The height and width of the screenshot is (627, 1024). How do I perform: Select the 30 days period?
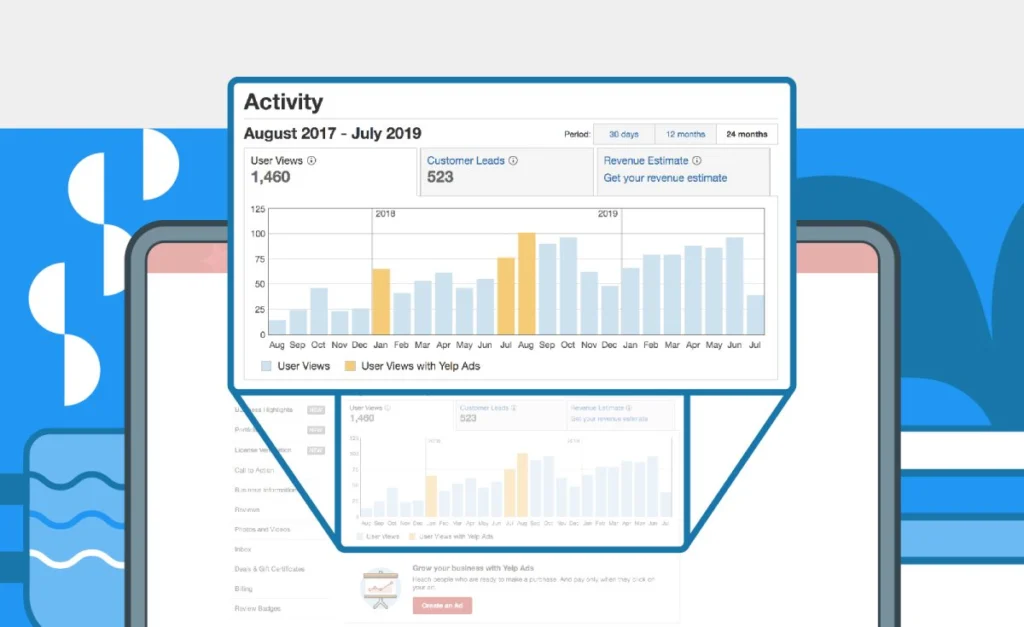click(624, 133)
